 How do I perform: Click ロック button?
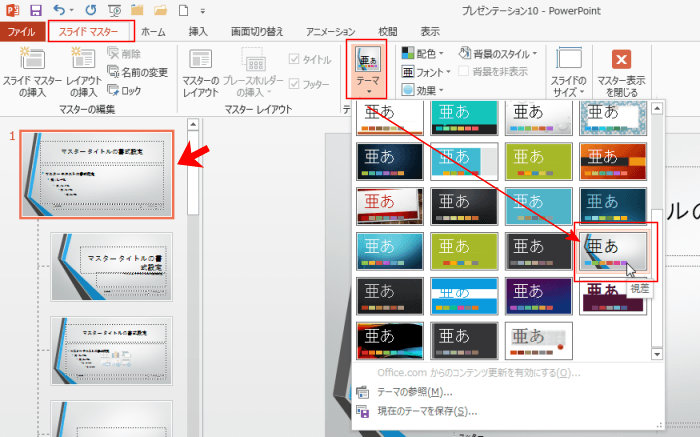125,90
